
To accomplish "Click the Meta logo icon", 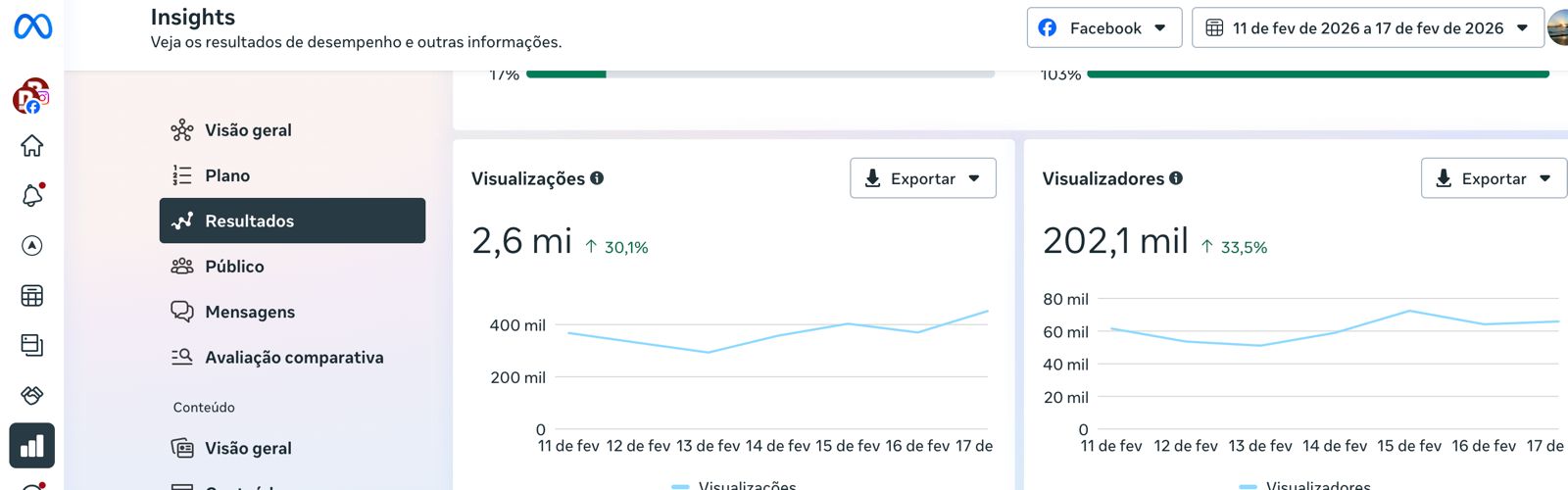I will coord(32,26).
